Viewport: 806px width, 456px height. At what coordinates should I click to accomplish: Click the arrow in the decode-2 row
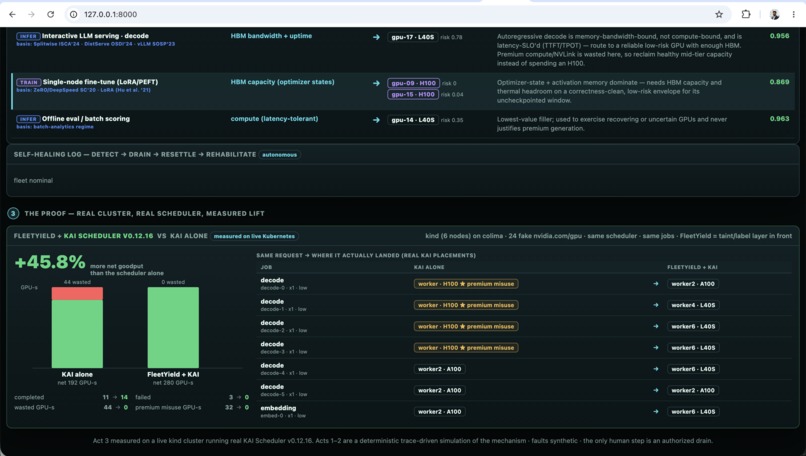point(655,326)
